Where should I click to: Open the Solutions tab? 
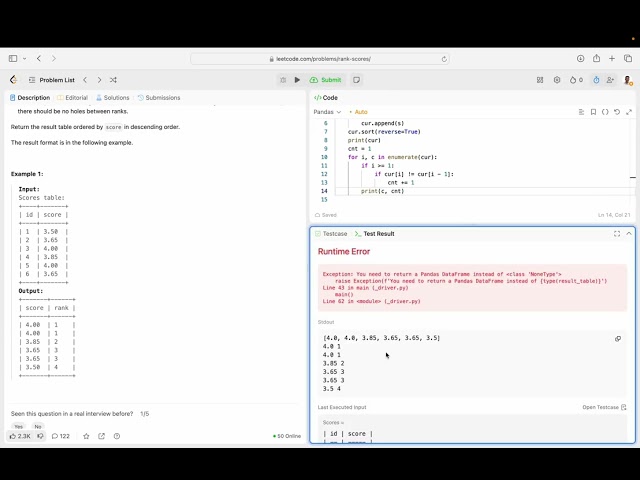point(113,98)
